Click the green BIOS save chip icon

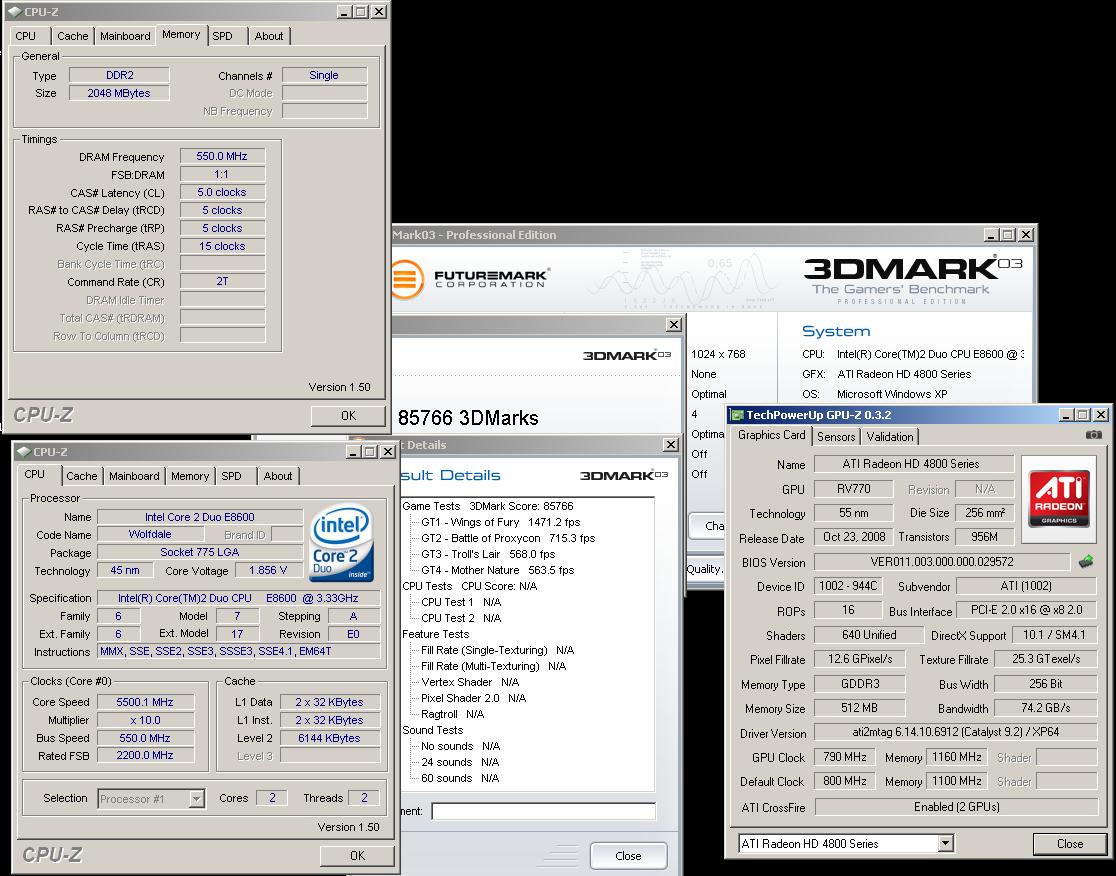(x=1086, y=561)
